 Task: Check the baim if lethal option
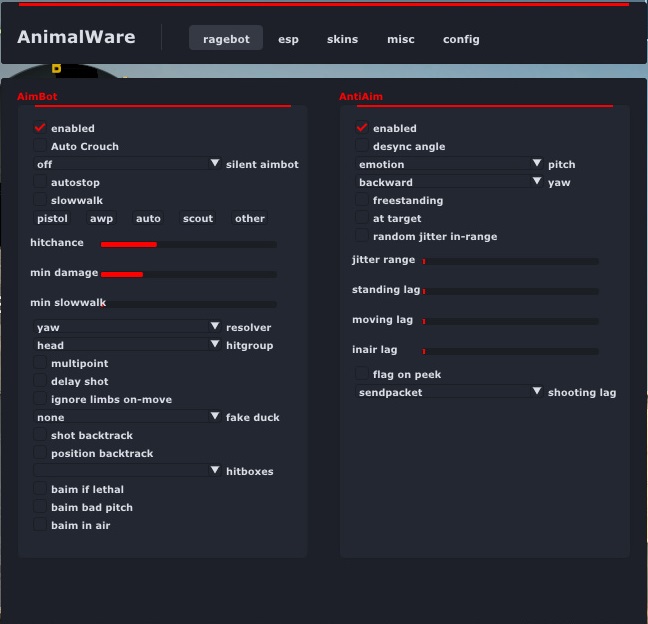40,489
